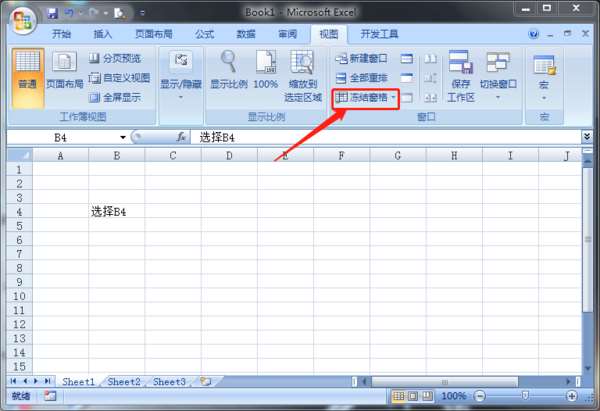Click the Redo icon in quick access toolbar
This screenshot has height=411, width=600.
coord(93,13)
